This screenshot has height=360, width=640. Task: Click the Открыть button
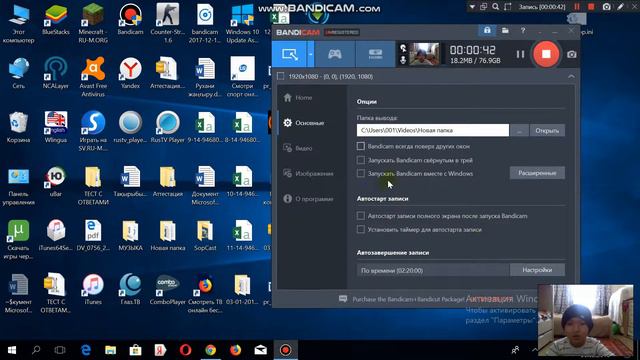pyautogui.click(x=547, y=131)
